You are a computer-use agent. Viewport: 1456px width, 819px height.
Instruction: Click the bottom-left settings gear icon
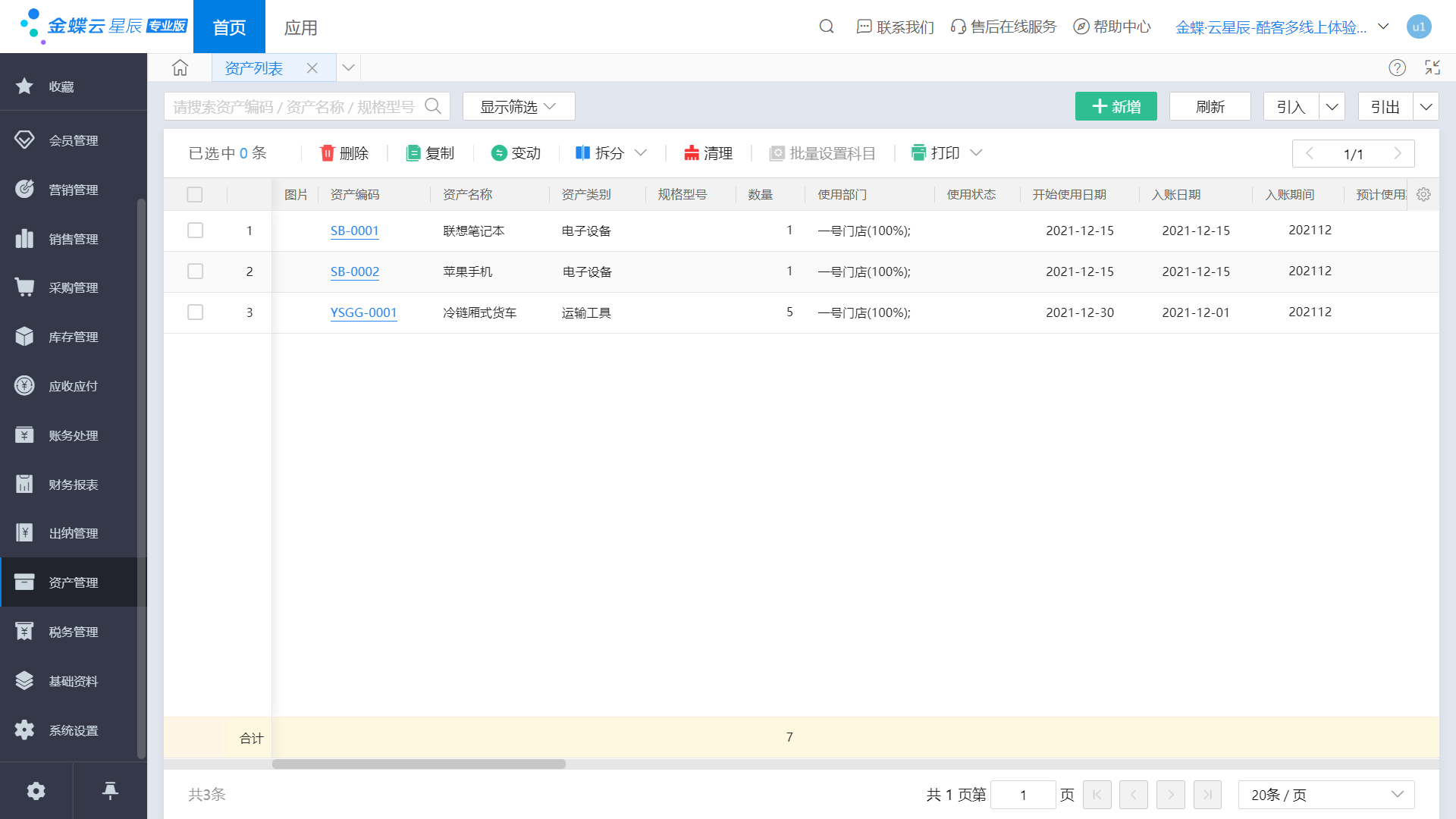[x=36, y=791]
